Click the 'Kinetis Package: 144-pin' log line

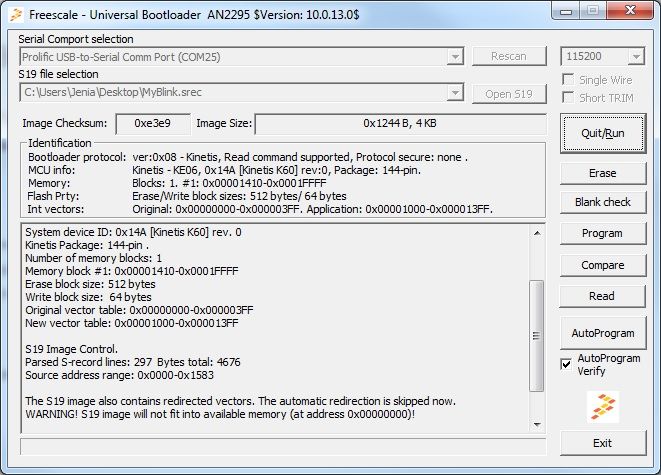(87, 245)
